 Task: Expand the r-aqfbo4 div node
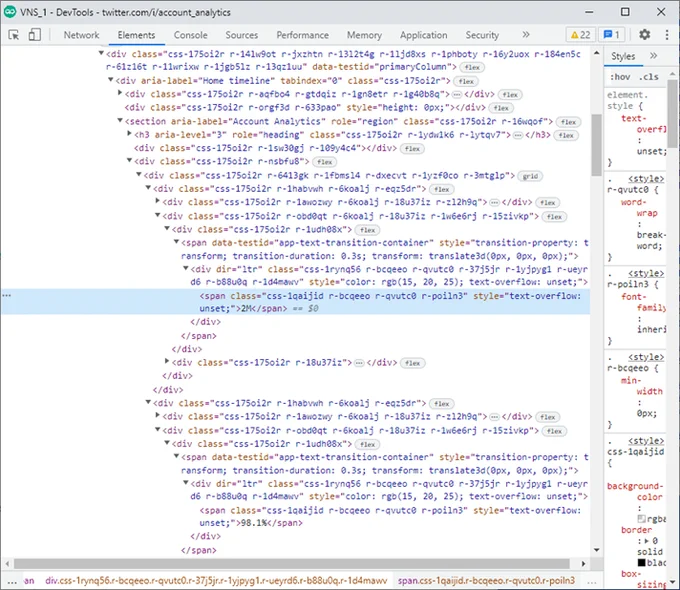(x=120, y=93)
